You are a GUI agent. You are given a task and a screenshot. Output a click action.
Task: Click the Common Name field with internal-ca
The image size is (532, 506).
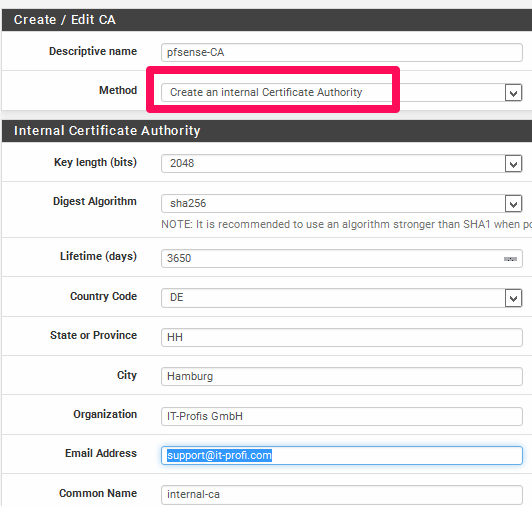point(342,494)
